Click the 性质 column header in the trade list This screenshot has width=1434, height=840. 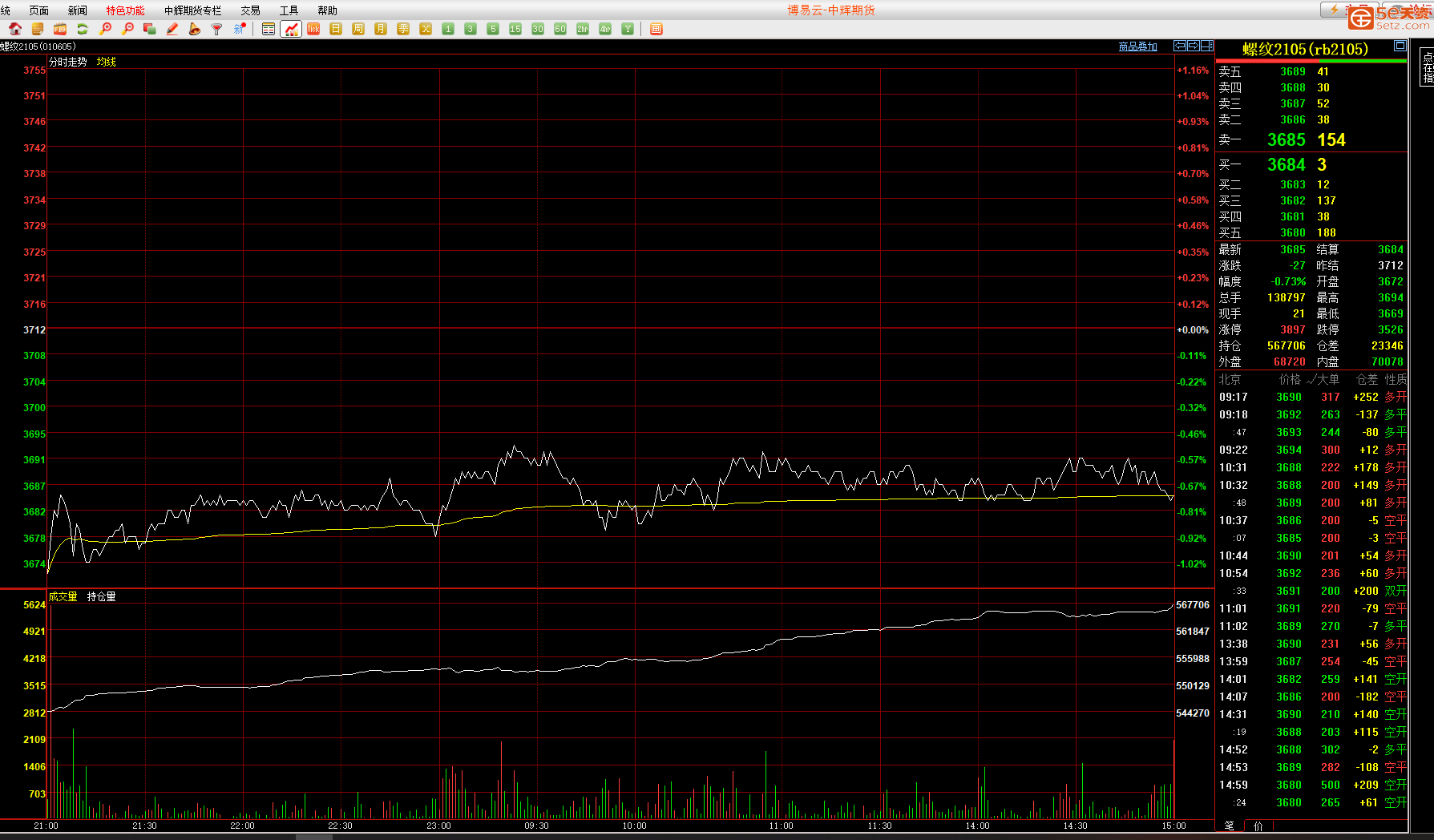point(1396,379)
